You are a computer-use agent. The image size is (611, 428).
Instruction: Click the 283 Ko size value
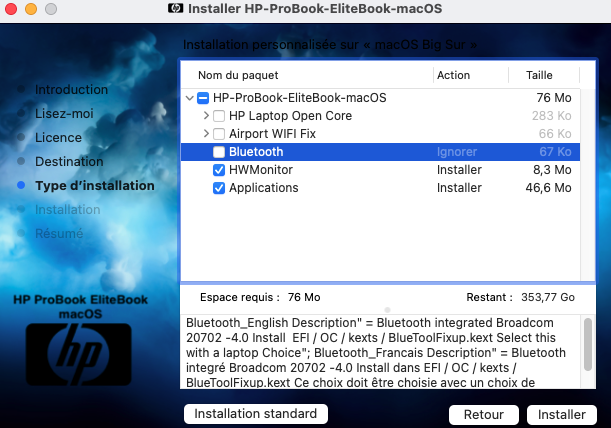pos(552,116)
